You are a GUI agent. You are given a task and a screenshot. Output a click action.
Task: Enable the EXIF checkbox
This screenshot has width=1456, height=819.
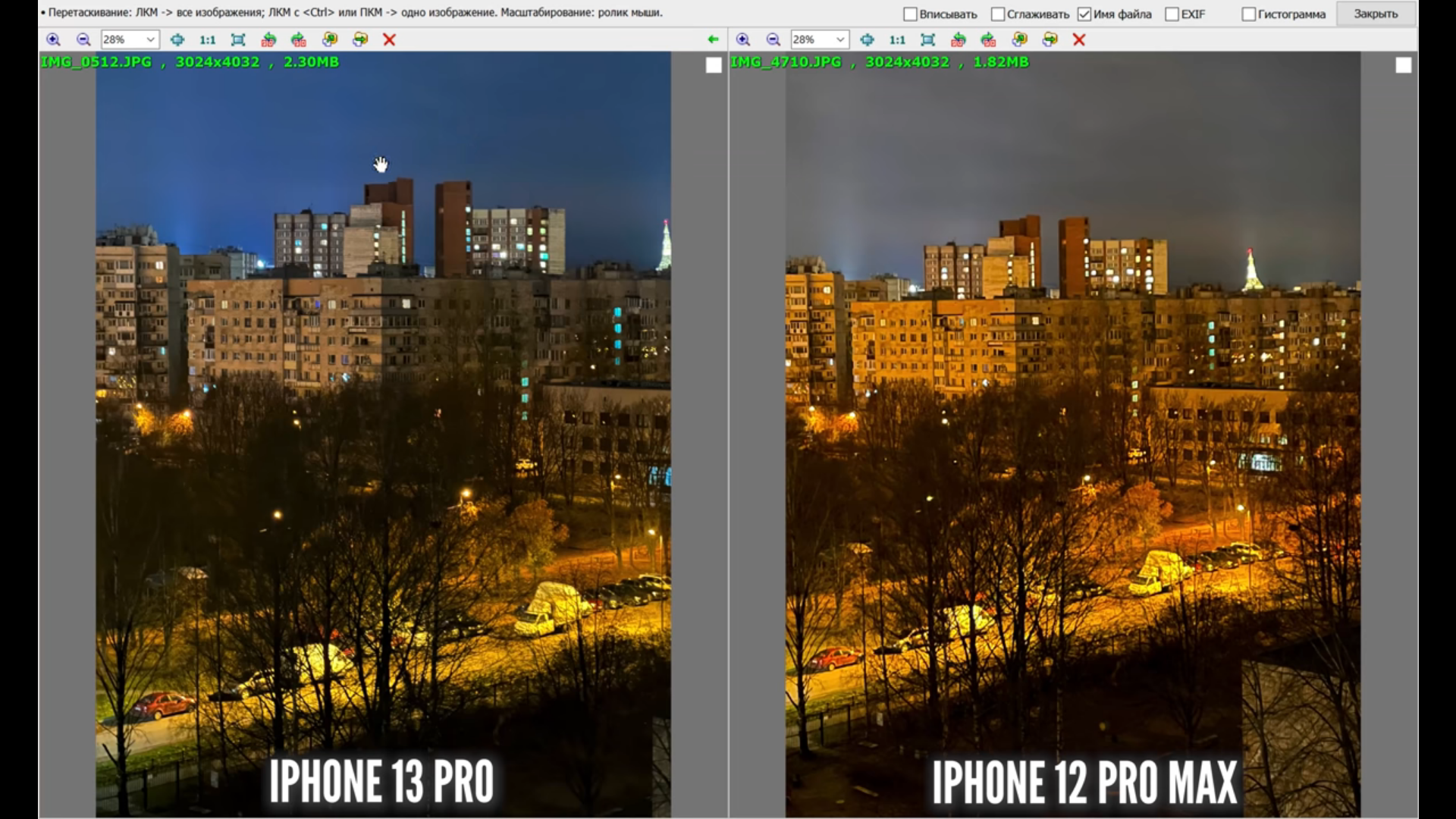click(x=1172, y=14)
